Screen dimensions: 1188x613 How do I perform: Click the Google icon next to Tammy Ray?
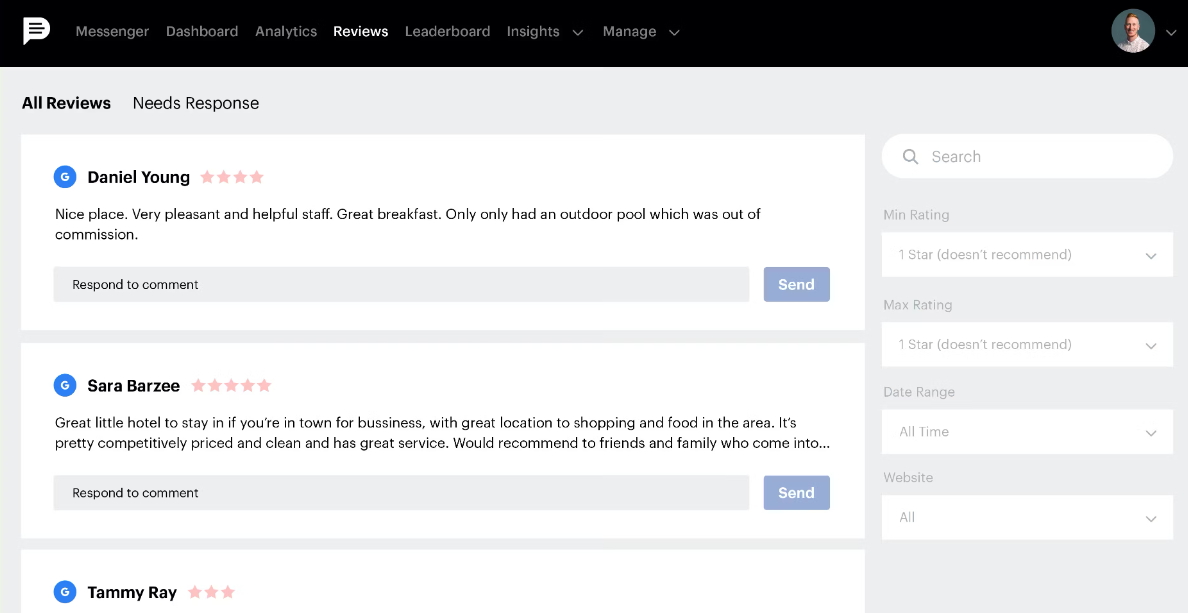(65, 592)
